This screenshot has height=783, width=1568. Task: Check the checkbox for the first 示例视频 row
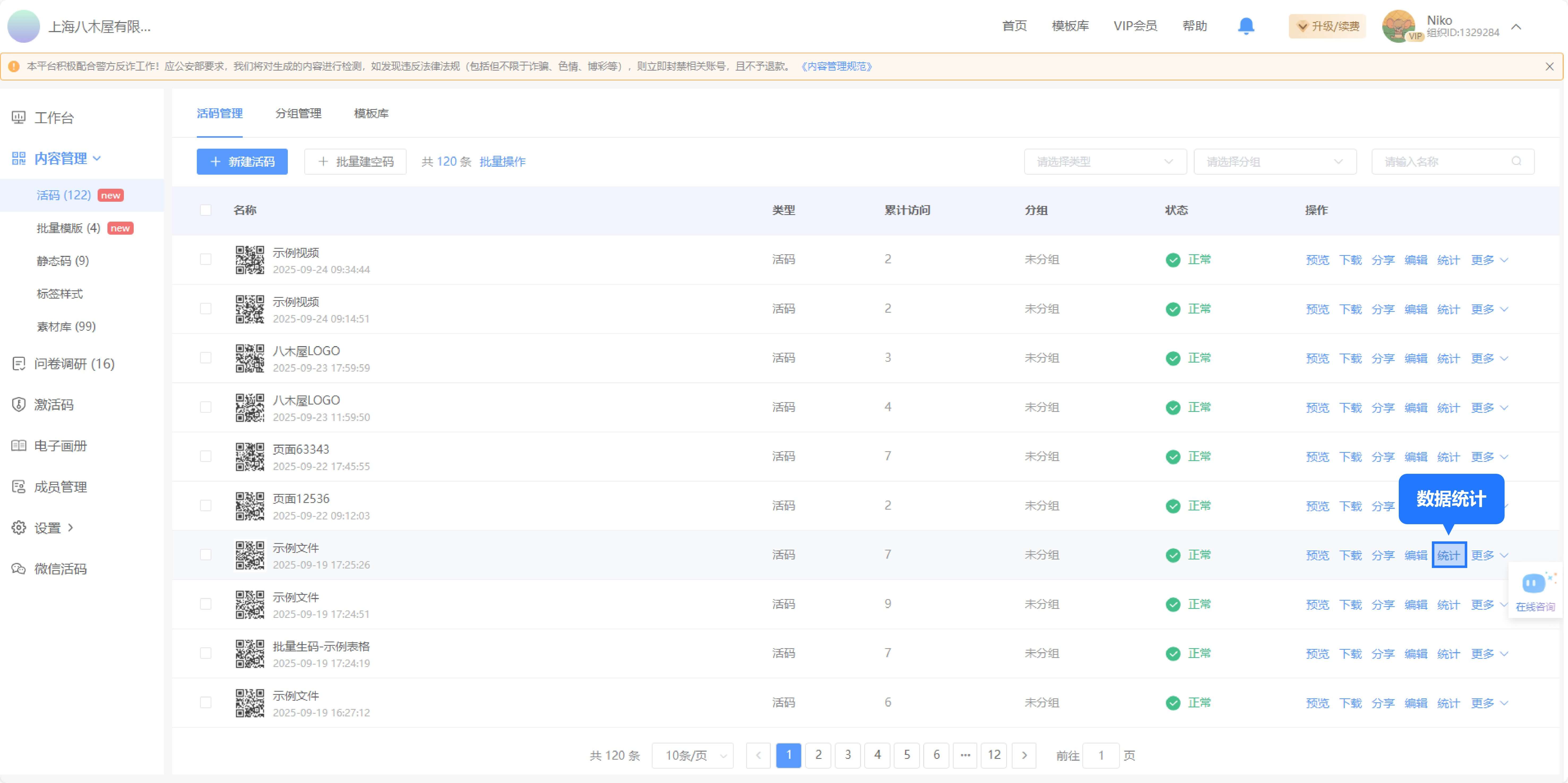[206, 259]
